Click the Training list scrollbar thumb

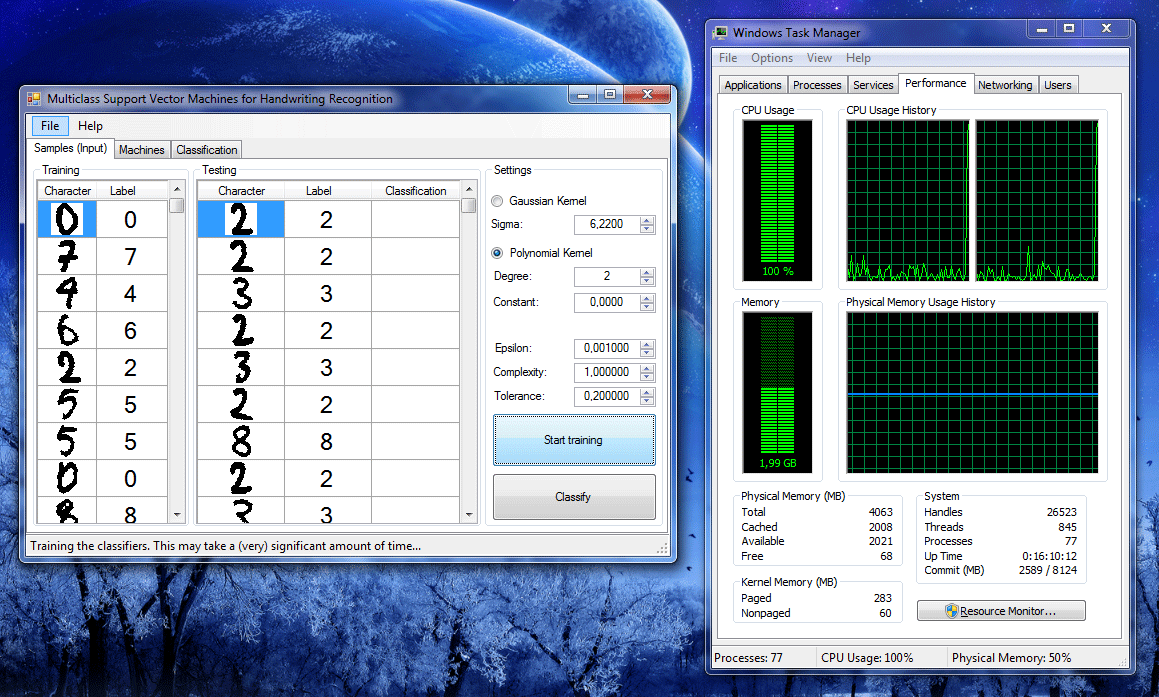point(177,205)
